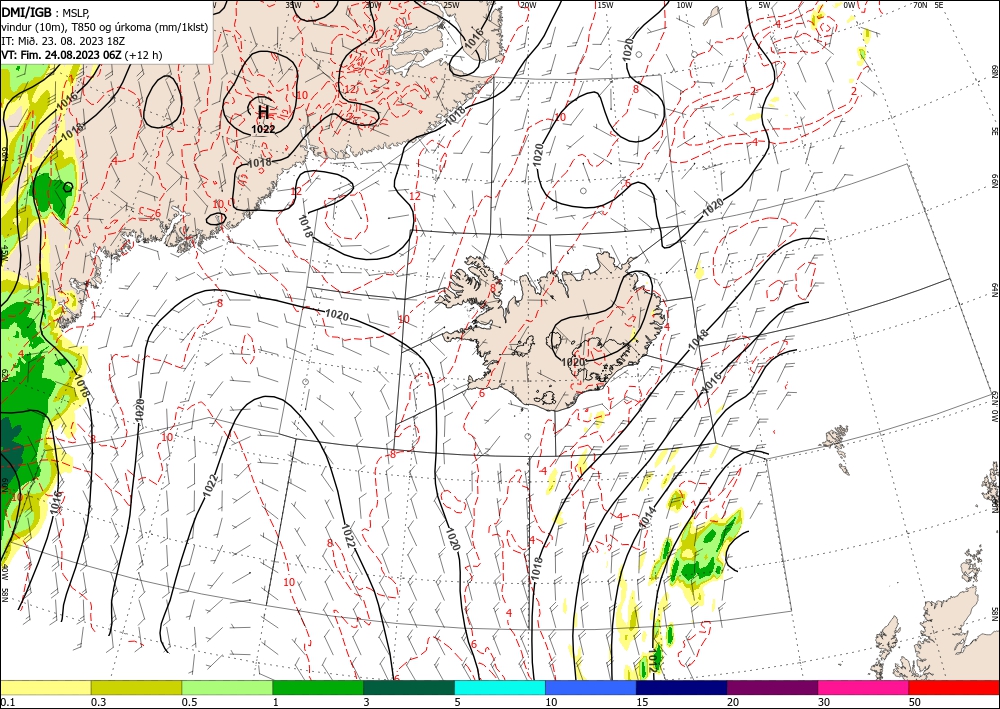Image resolution: width=1000 pixels, height=709 pixels.
Task: Click the yellow 0.1–0.3 legend swatch
Action: click(45, 688)
